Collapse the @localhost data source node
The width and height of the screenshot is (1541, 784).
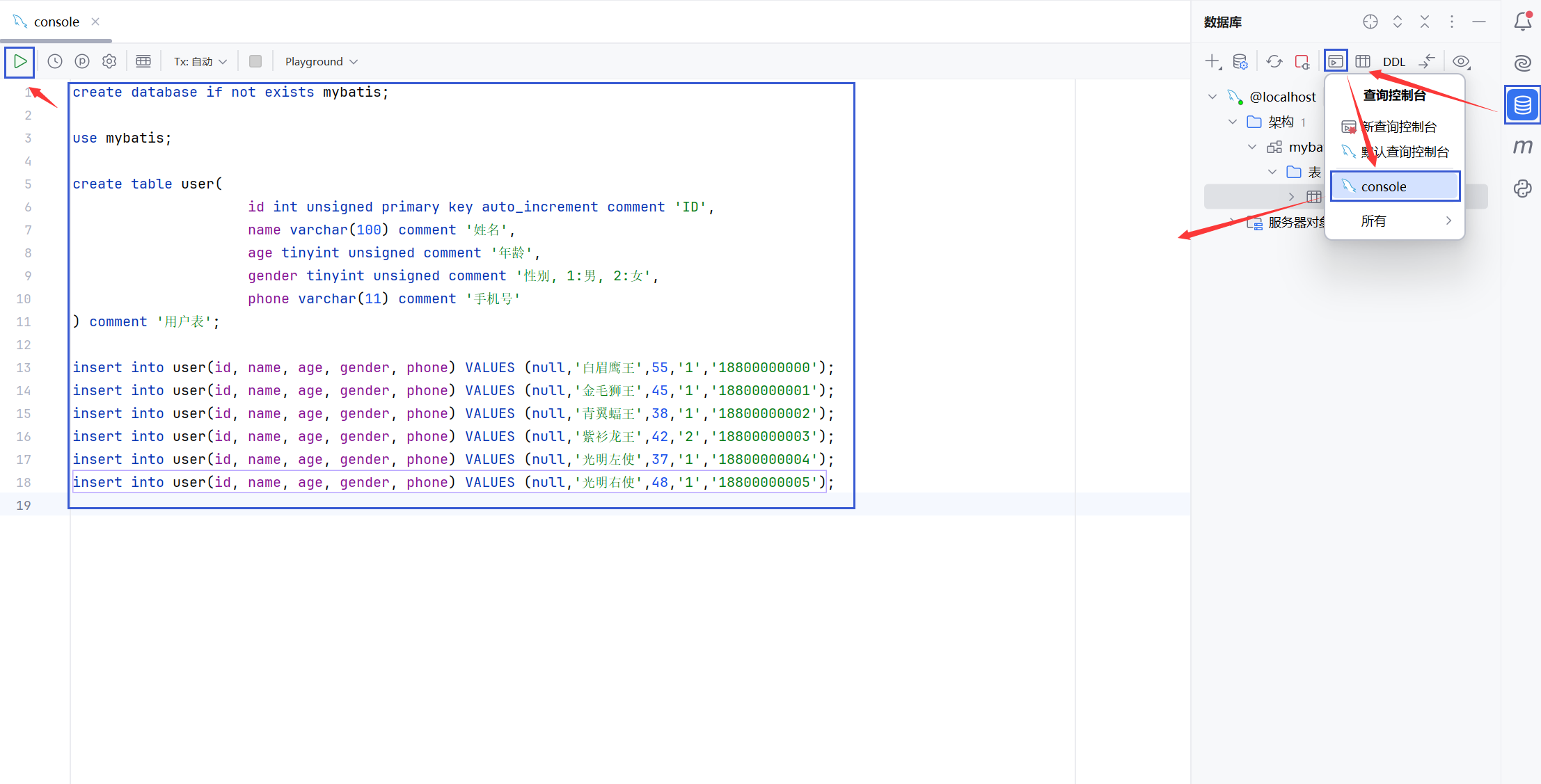(1212, 97)
